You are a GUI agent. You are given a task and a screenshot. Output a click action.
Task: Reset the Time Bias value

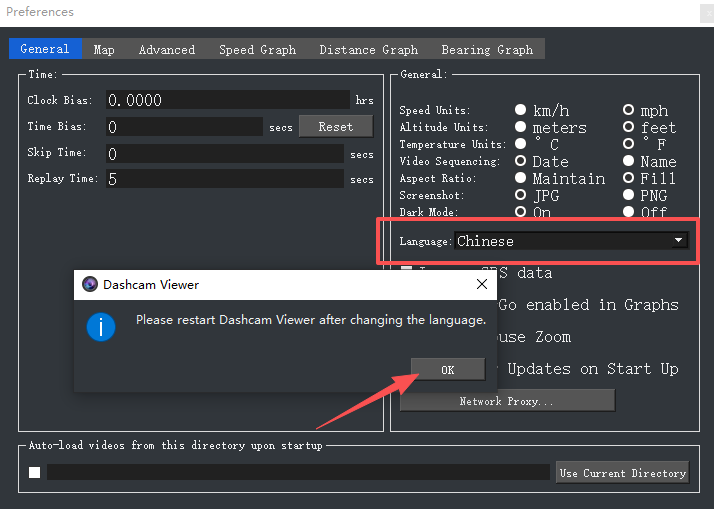336,127
